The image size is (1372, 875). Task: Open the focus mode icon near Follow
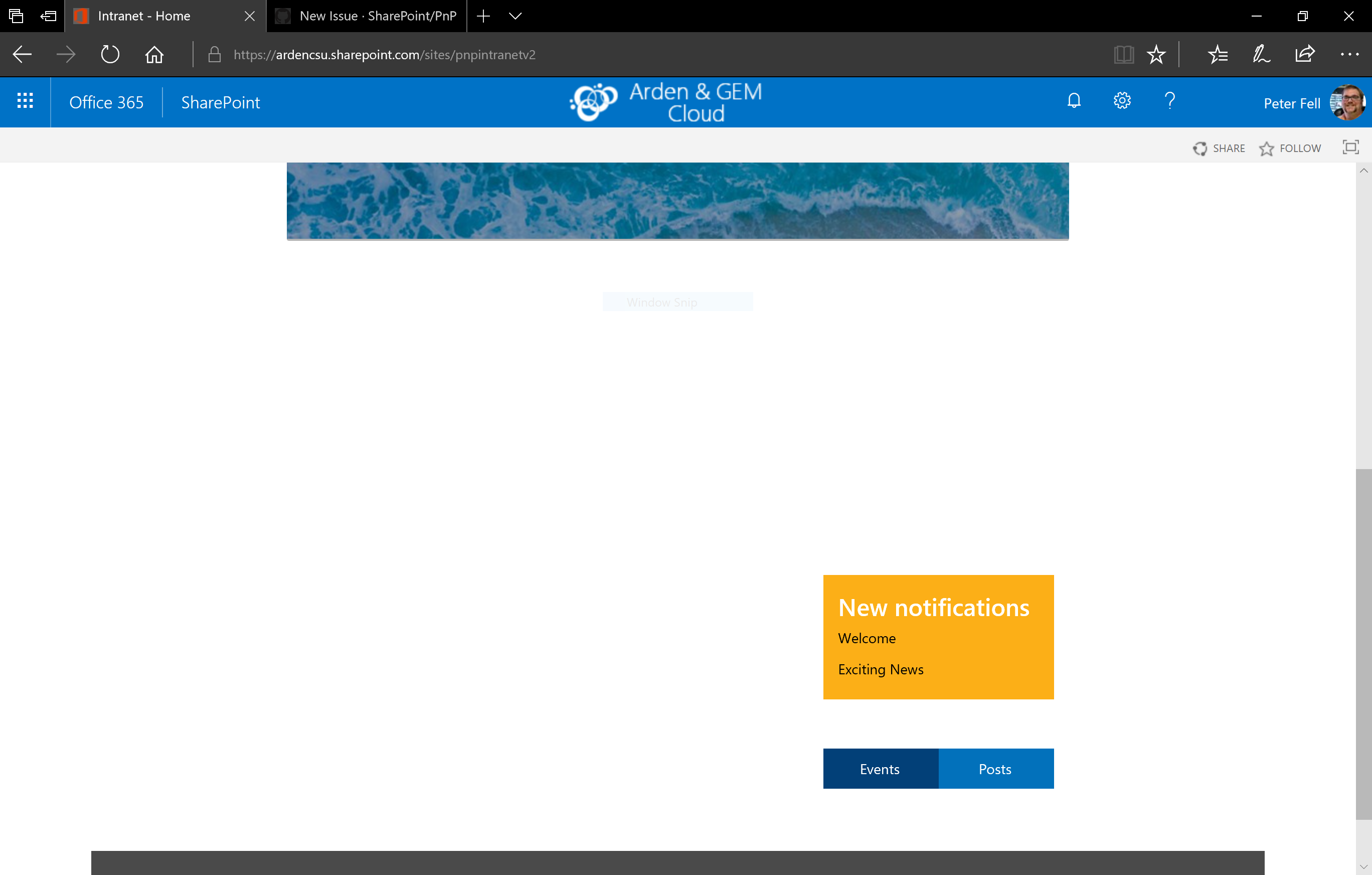tap(1351, 148)
